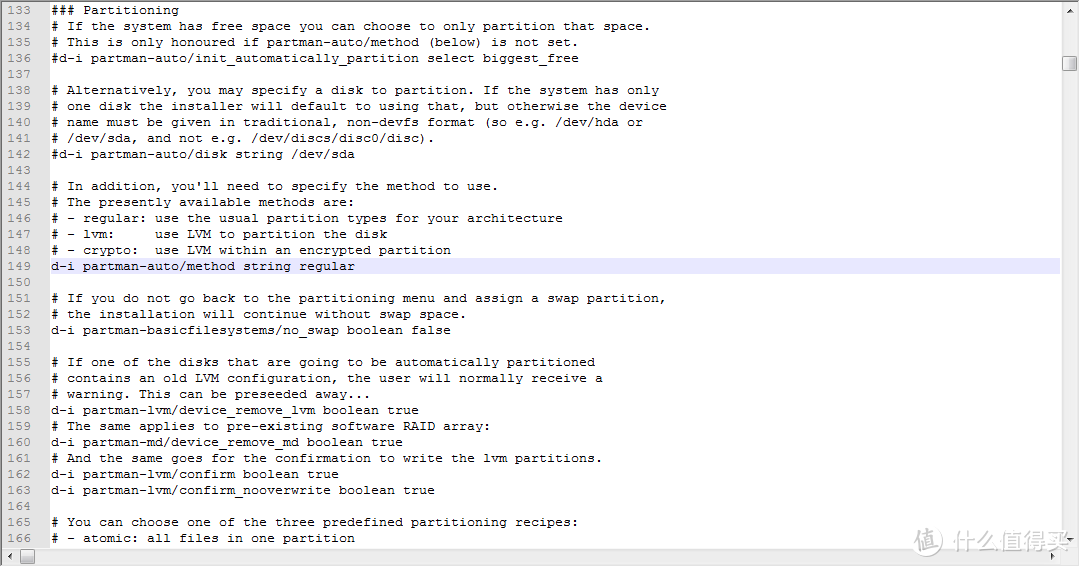Image resolution: width=1080 pixels, height=567 pixels.
Task: Place cursor on 'partman-auto/method string regular' line
Action: (202, 266)
